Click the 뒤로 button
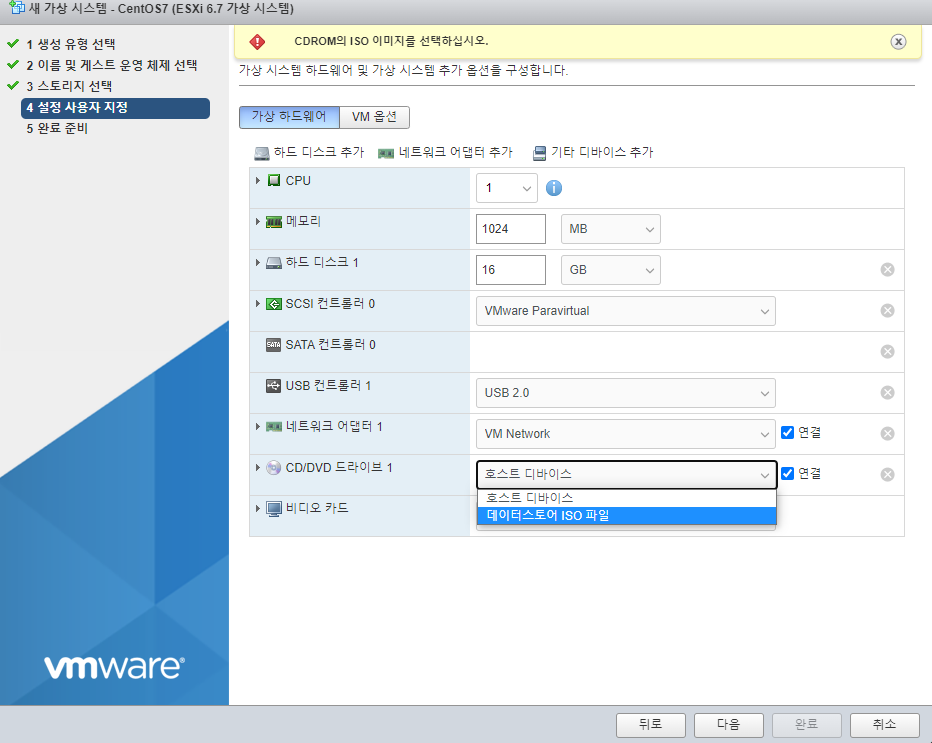Viewport: 932px width, 743px height. point(651,725)
